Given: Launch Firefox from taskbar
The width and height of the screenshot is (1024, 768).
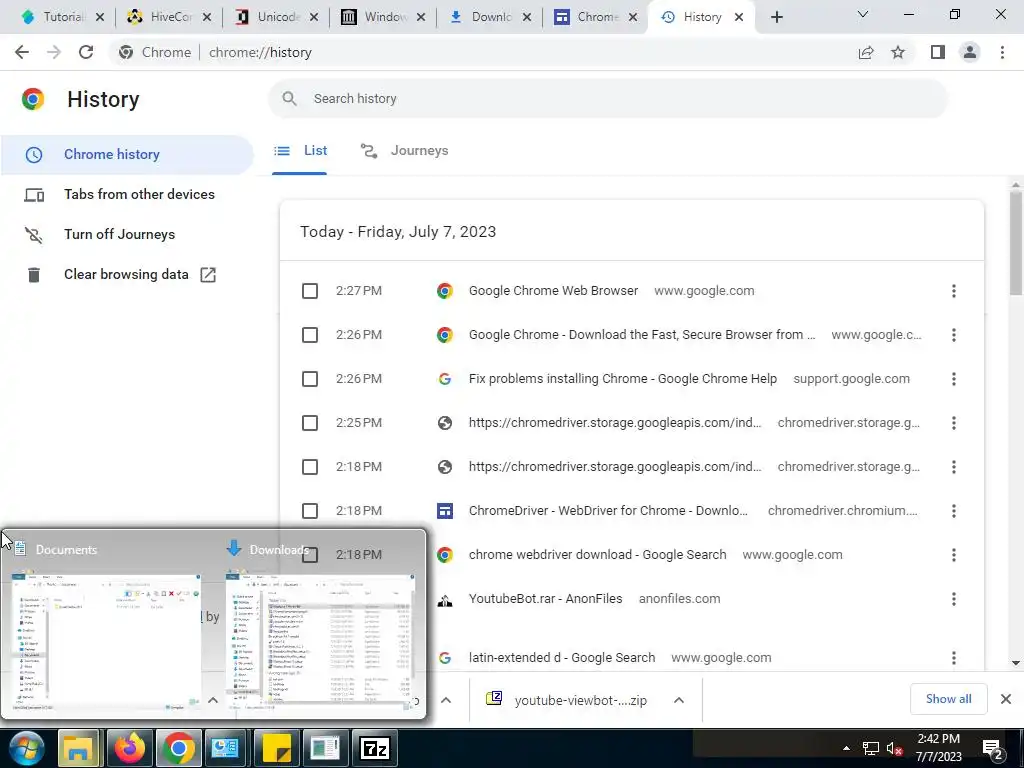Looking at the screenshot, I should pyautogui.click(x=129, y=748).
